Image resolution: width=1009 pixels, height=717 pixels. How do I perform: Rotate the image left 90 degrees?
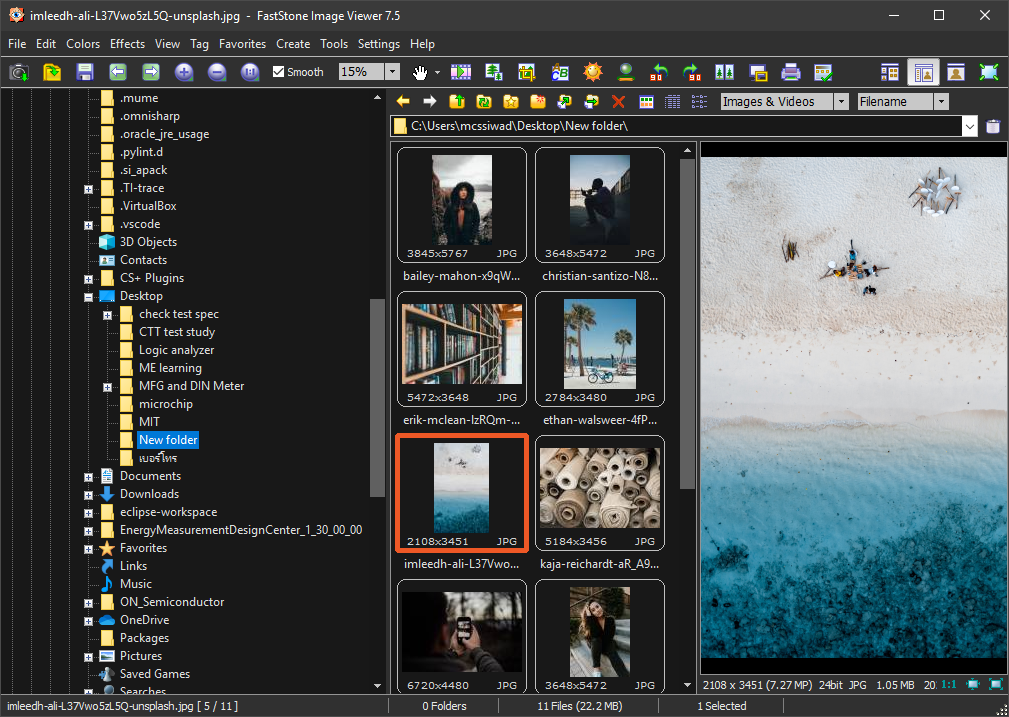click(658, 72)
